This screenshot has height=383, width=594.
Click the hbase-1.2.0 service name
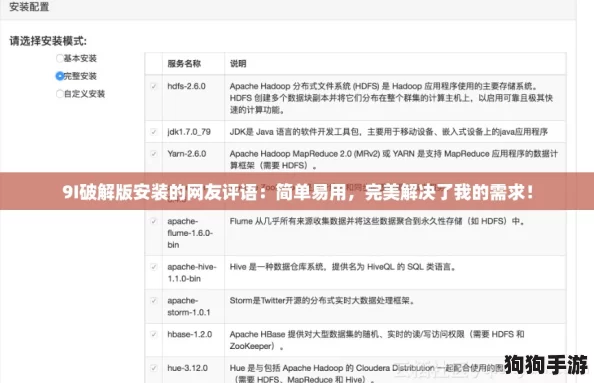click(189, 335)
